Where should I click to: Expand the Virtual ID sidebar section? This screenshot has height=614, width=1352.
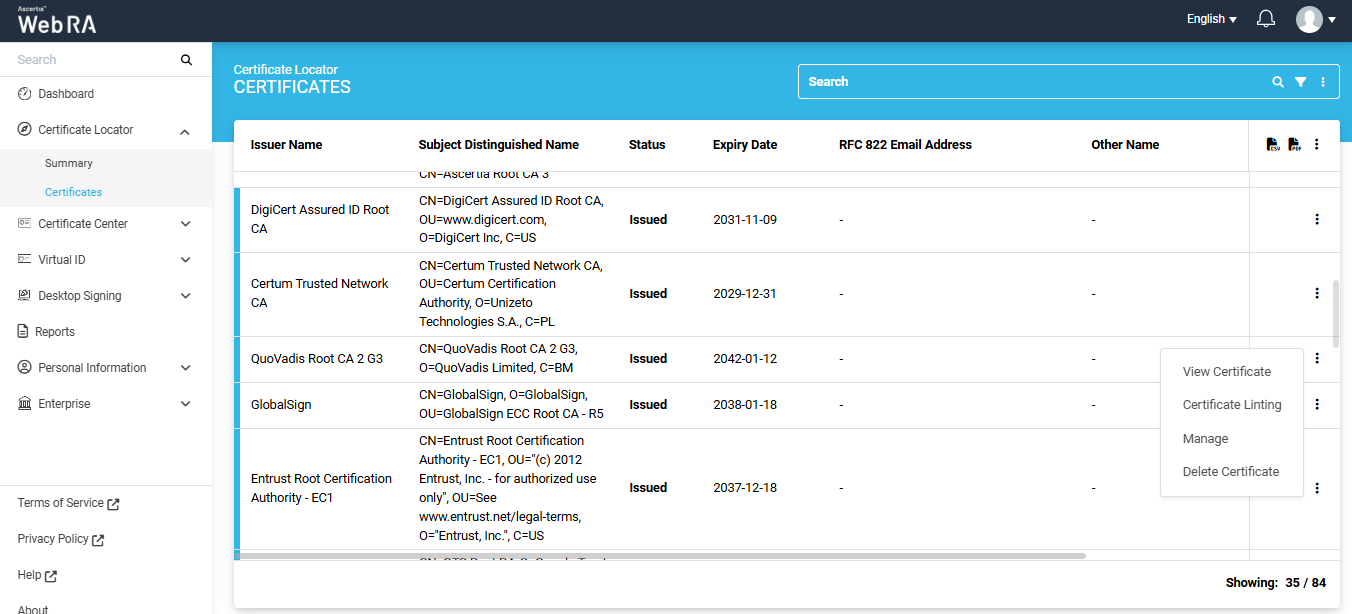(x=185, y=260)
